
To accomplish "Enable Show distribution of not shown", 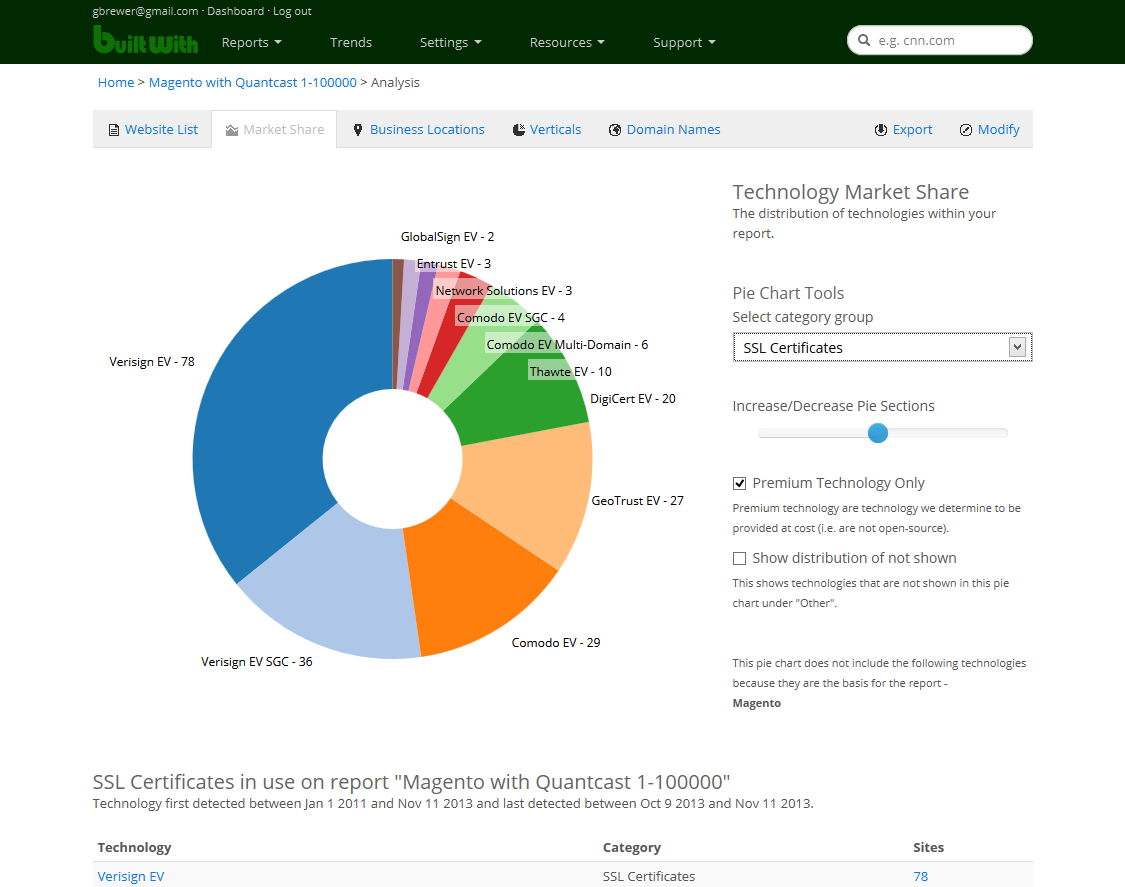I will 740,558.
